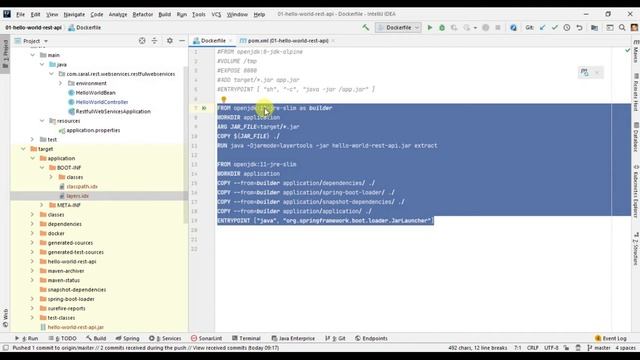Screen dimensions: 640x360
Task: Open the Terminal tool window
Action: [x=246, y=338]
